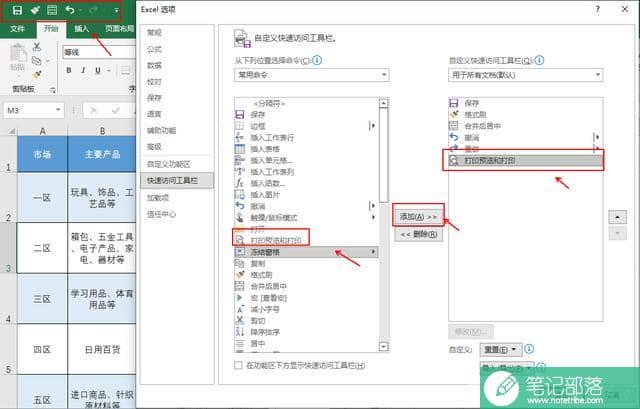640x409 pixels.
Task: Click the Copy icon in the clipboard group
Action: pyautogui.click(x=37, y=60)
